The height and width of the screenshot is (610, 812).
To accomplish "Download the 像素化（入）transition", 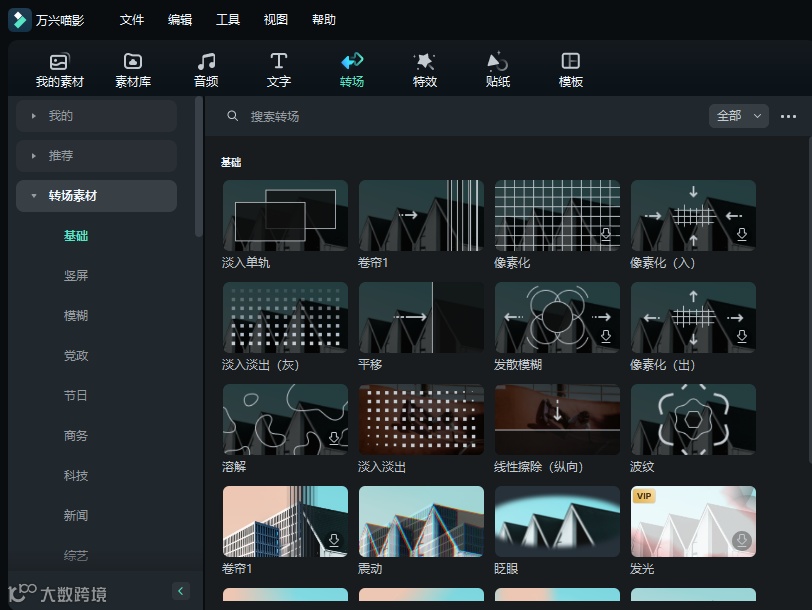I will tap(742, 235).
